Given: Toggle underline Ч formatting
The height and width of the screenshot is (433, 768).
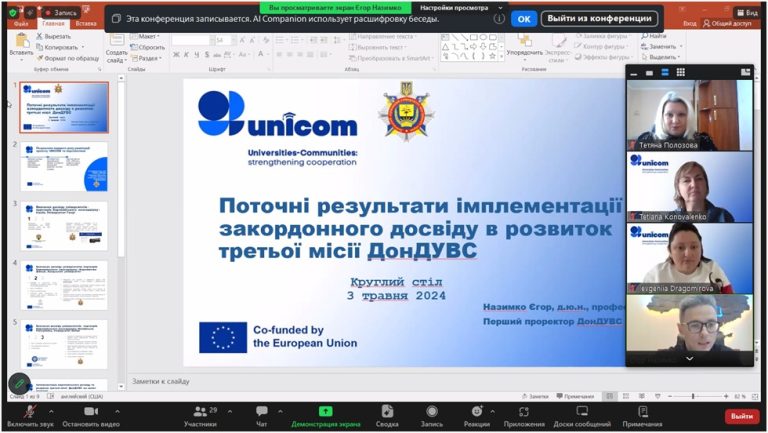Looking at the screenshot, I should pos(196,54).
